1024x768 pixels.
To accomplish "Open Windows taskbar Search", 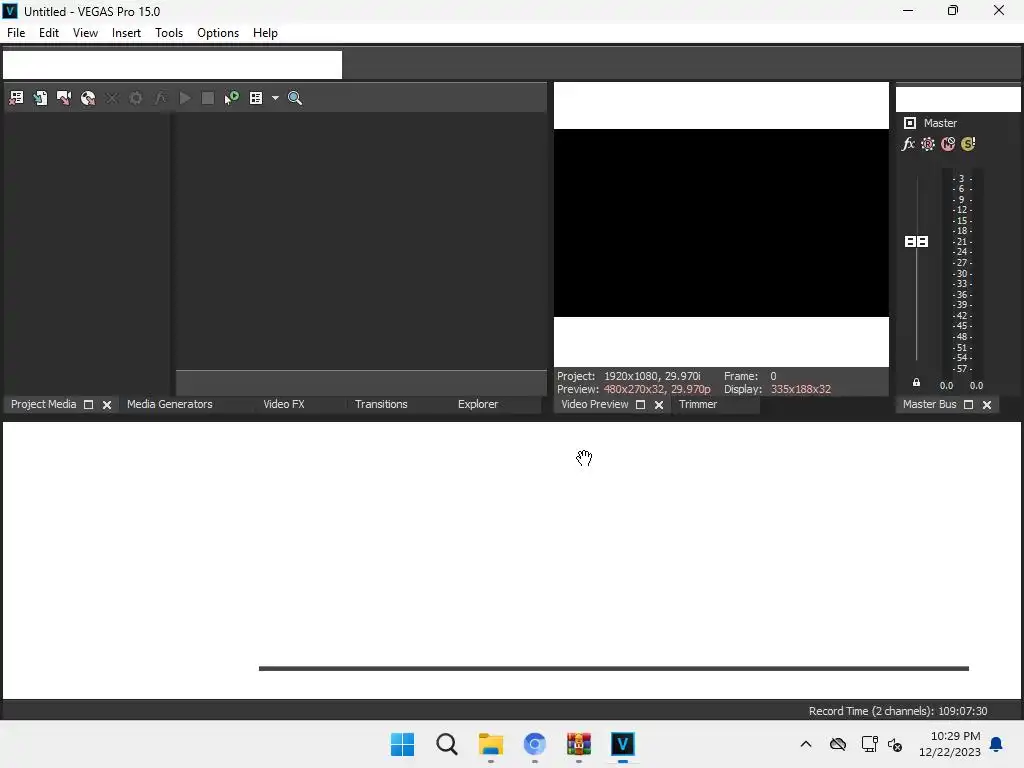I will [447, 744].
